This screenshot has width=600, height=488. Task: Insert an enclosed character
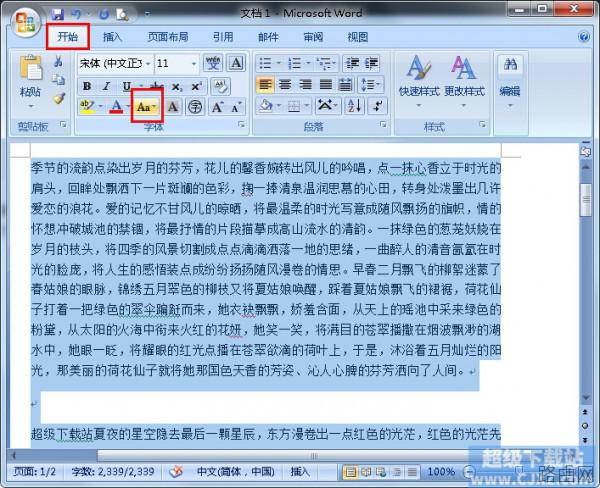195,106
